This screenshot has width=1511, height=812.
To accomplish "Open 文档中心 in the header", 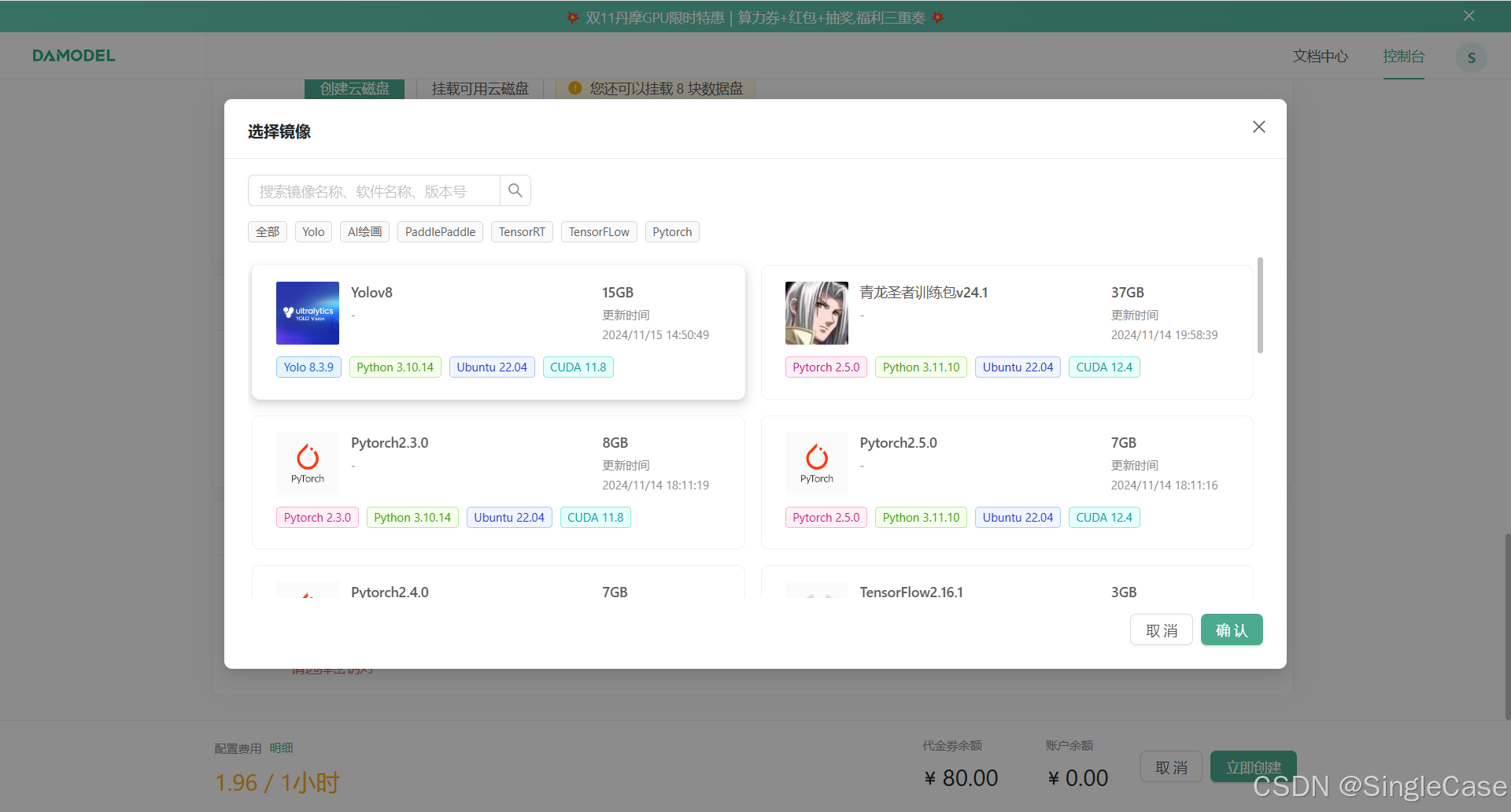I will click(x=1321, y=56).
